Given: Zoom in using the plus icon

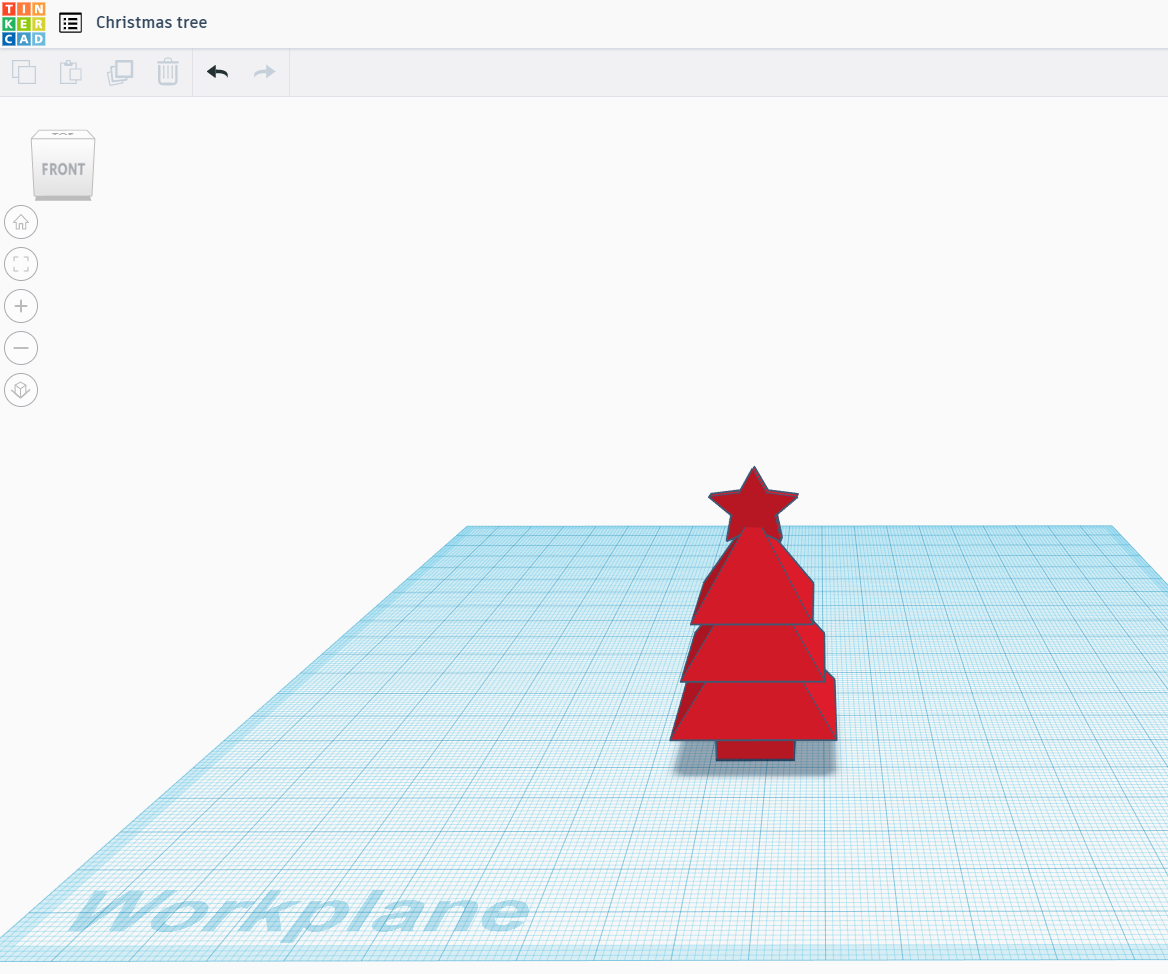Looking at the screenshot, I should pos(21,306).
